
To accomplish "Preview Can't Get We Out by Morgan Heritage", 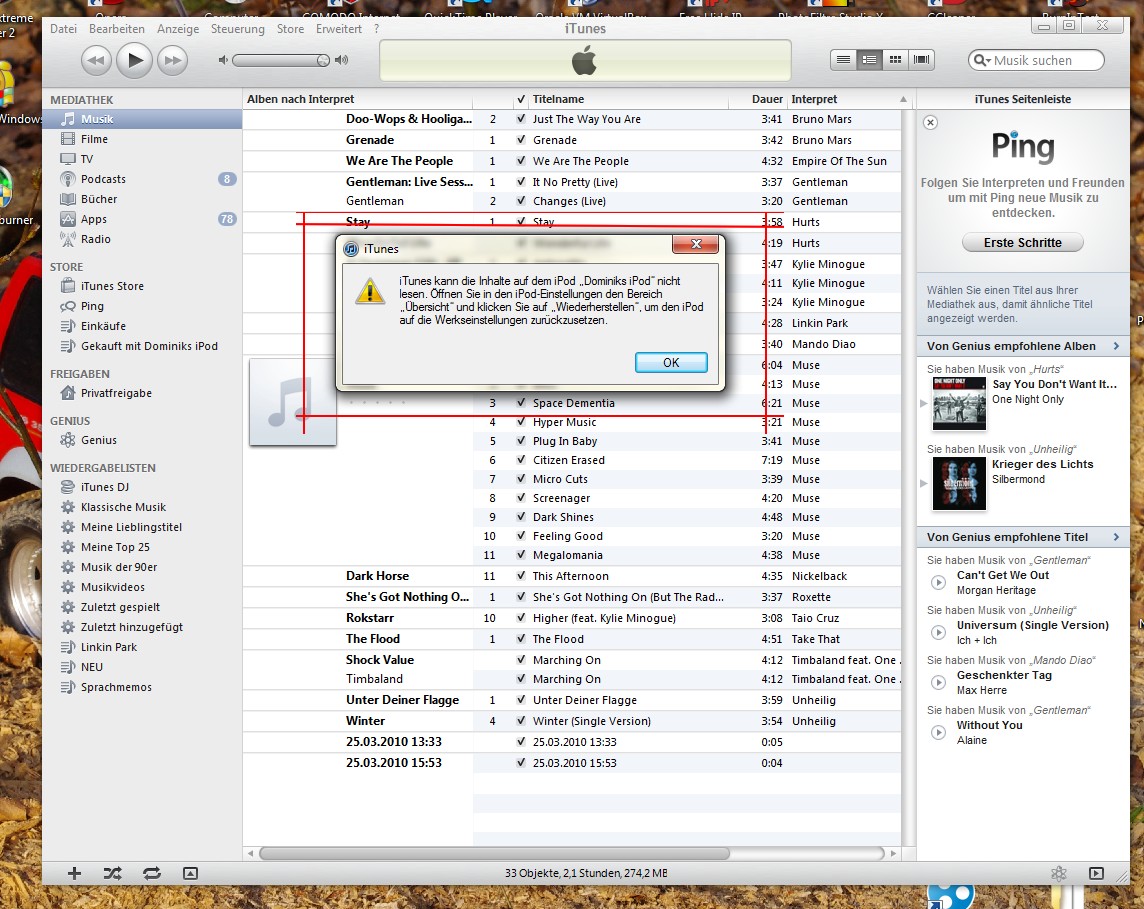I will [938, 582].
